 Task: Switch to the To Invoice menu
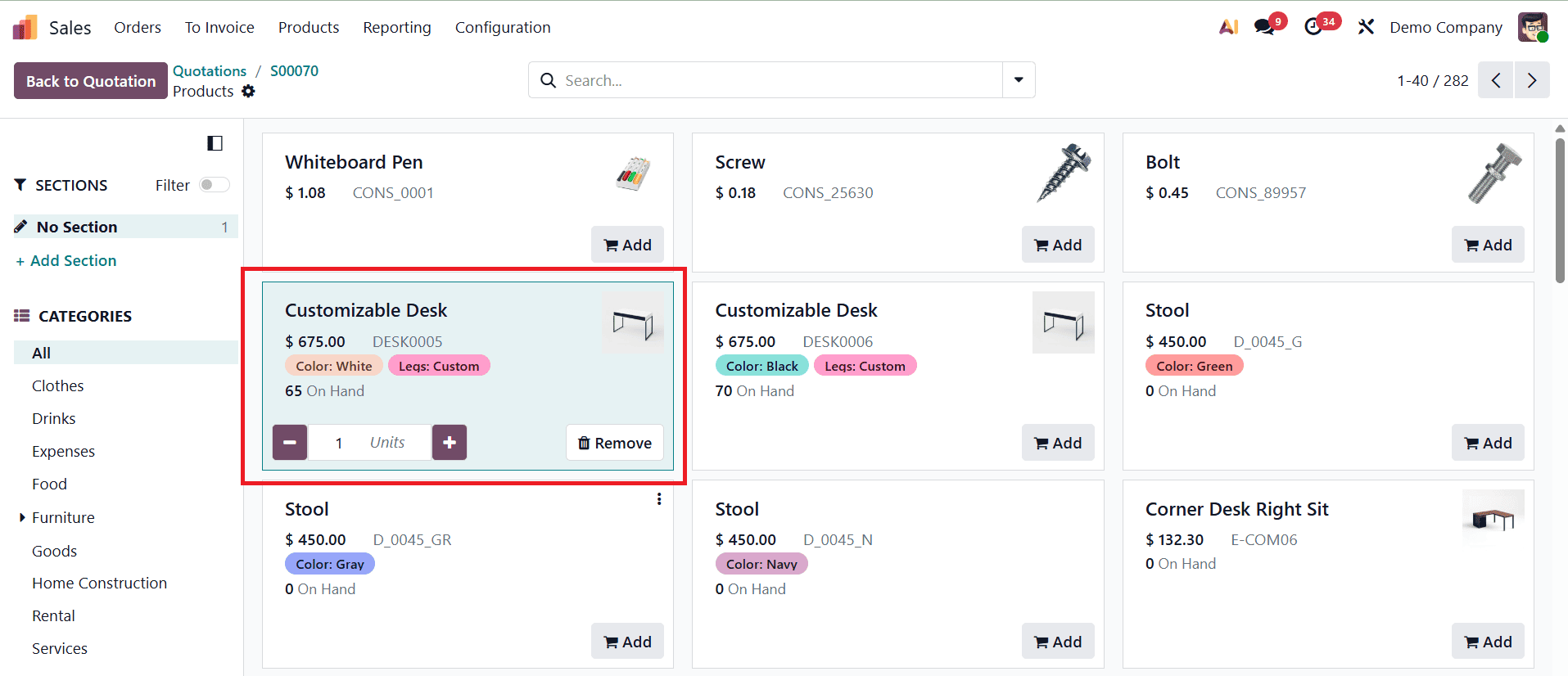[219, 27]
